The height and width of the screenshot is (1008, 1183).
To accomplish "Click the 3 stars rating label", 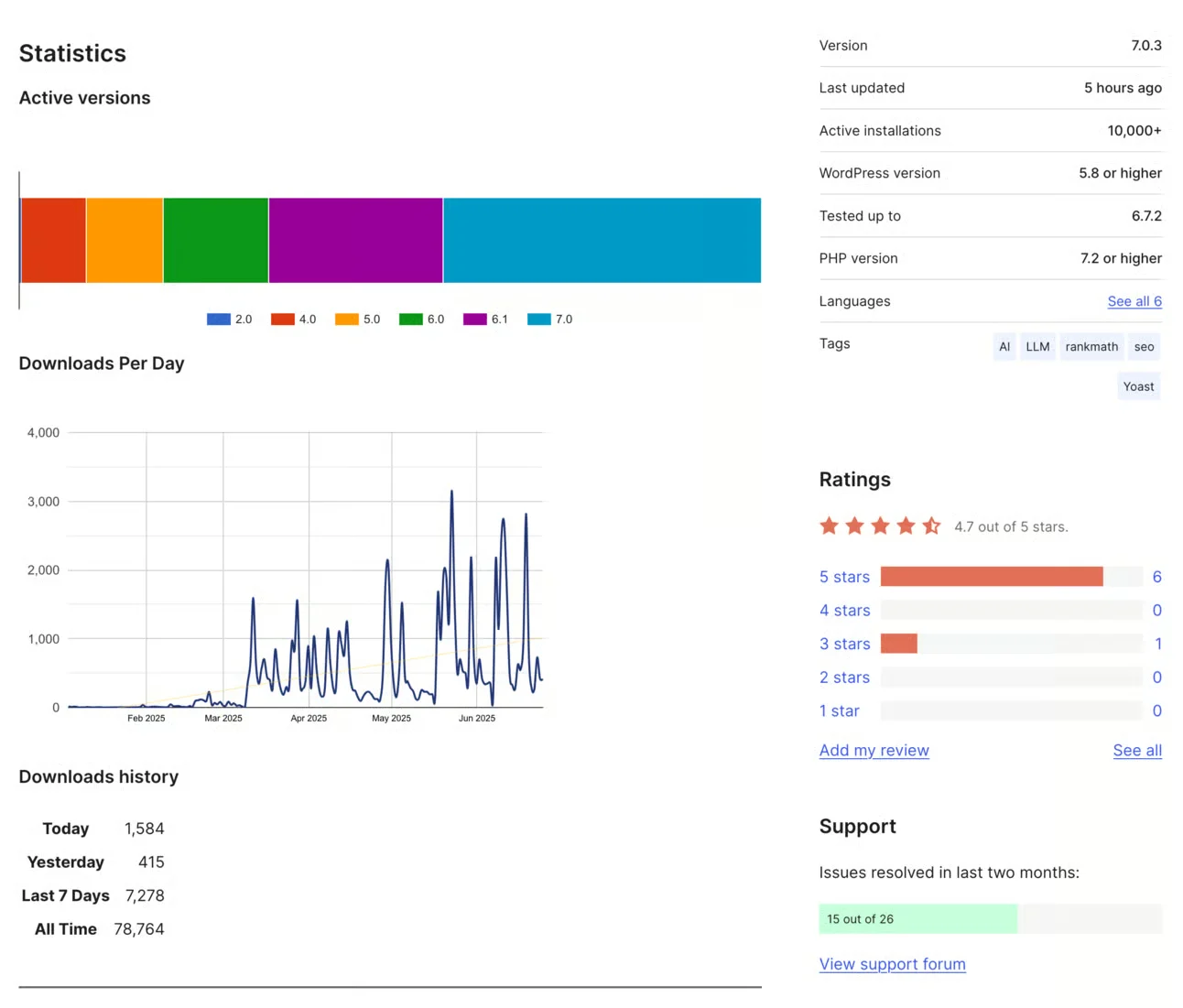I will (844, 644).
